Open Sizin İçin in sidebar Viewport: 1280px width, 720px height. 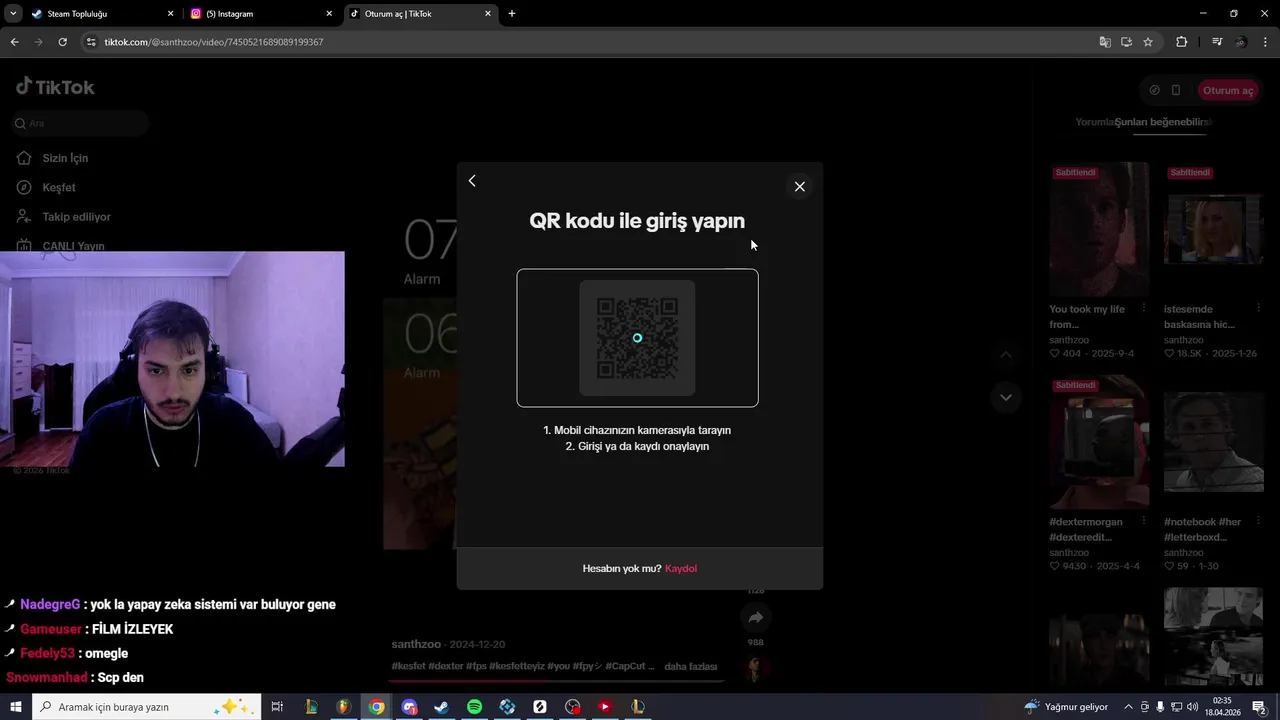point(66,158)
